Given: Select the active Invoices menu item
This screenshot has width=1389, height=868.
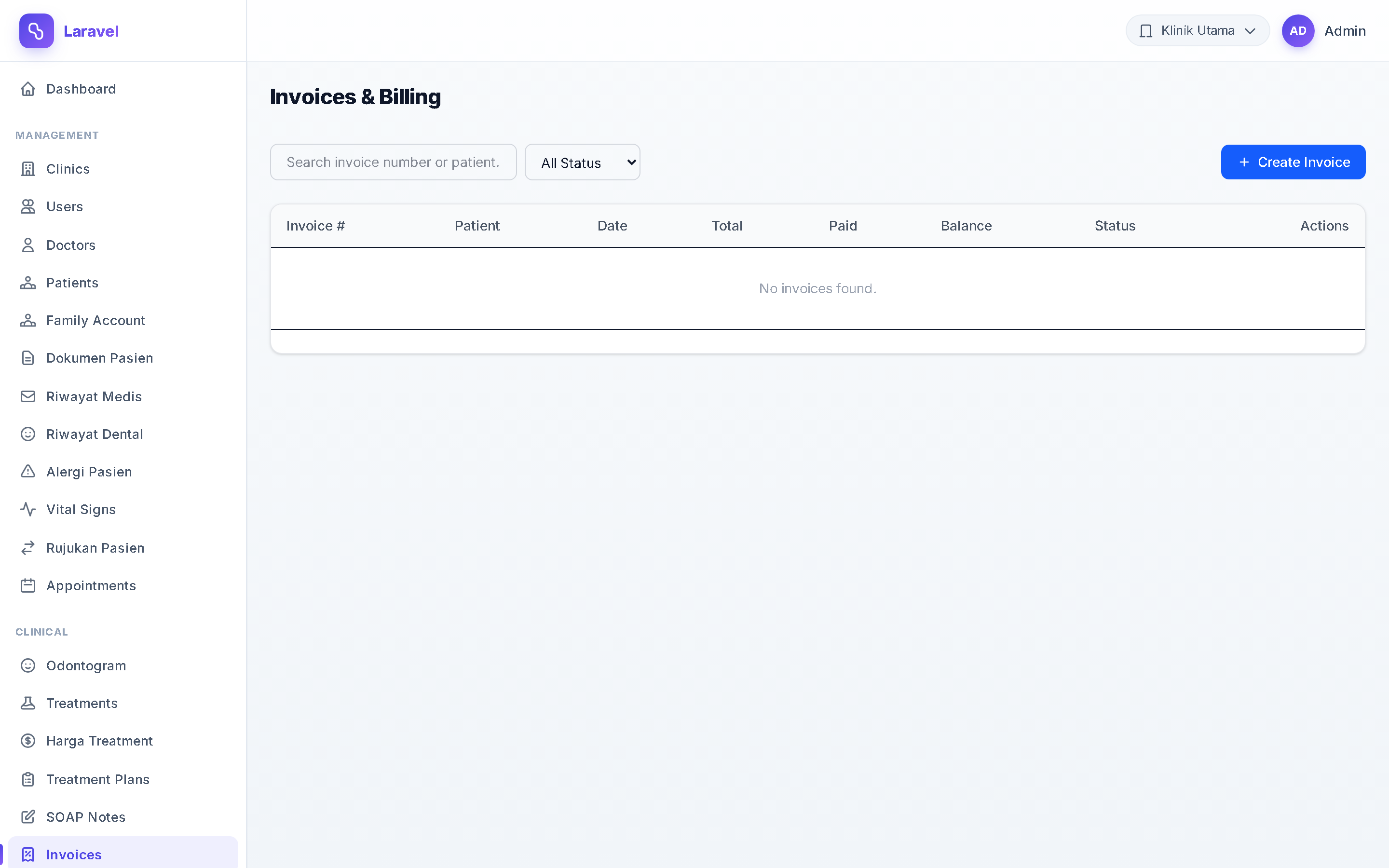Looking at the screenshot, I should coord(123,853).
